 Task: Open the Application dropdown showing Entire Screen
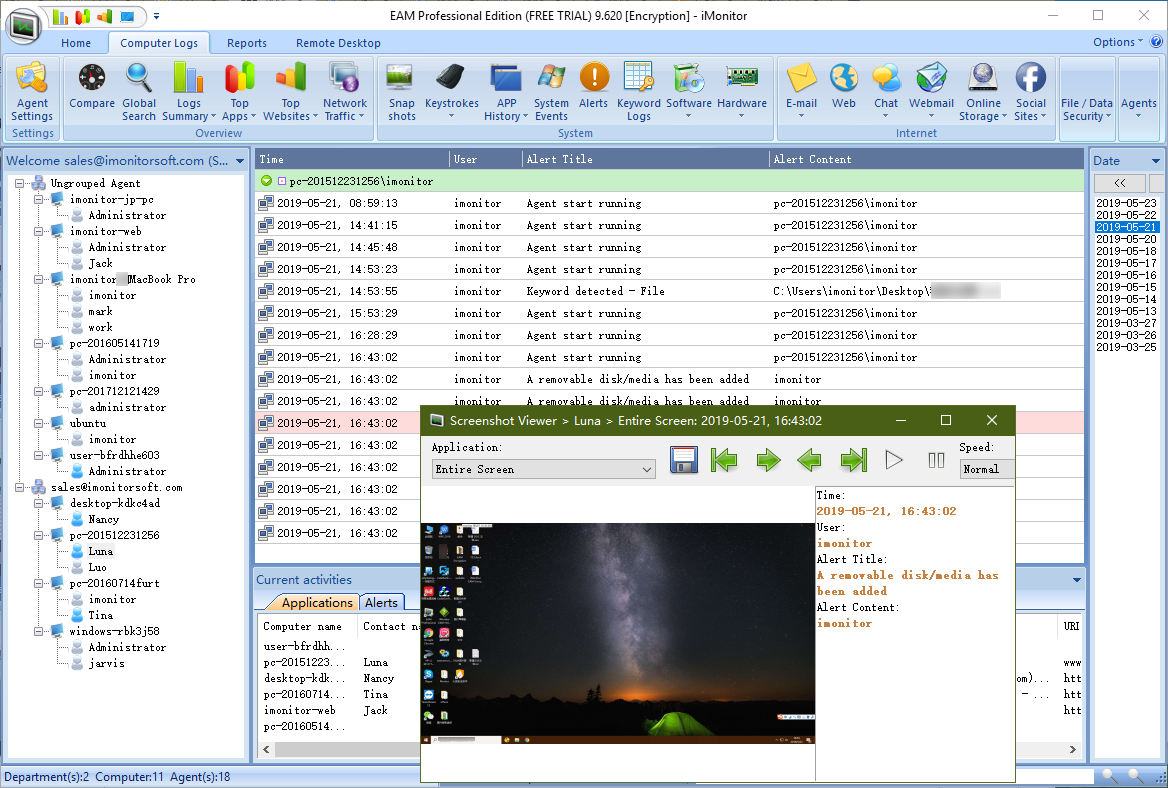pos(544,469)
